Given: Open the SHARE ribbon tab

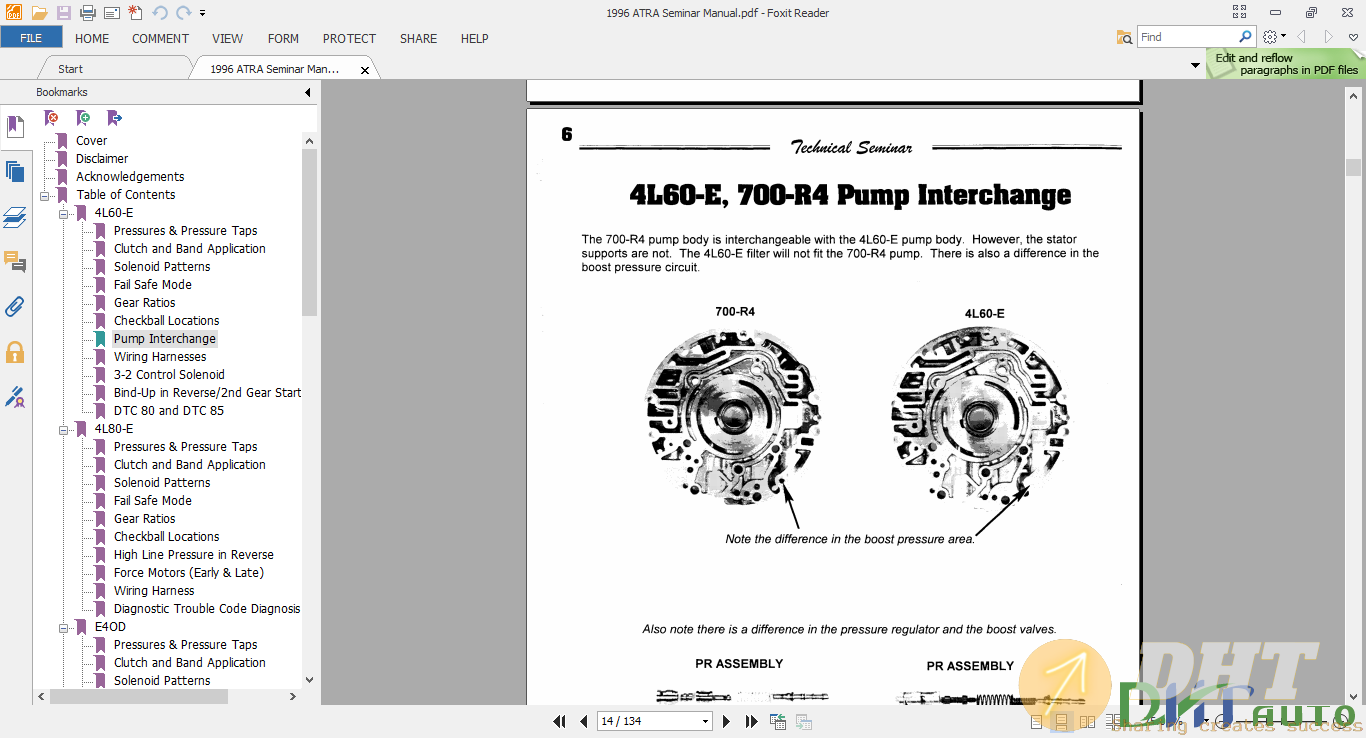Looking at the screenshot, I should pos(418,38).
